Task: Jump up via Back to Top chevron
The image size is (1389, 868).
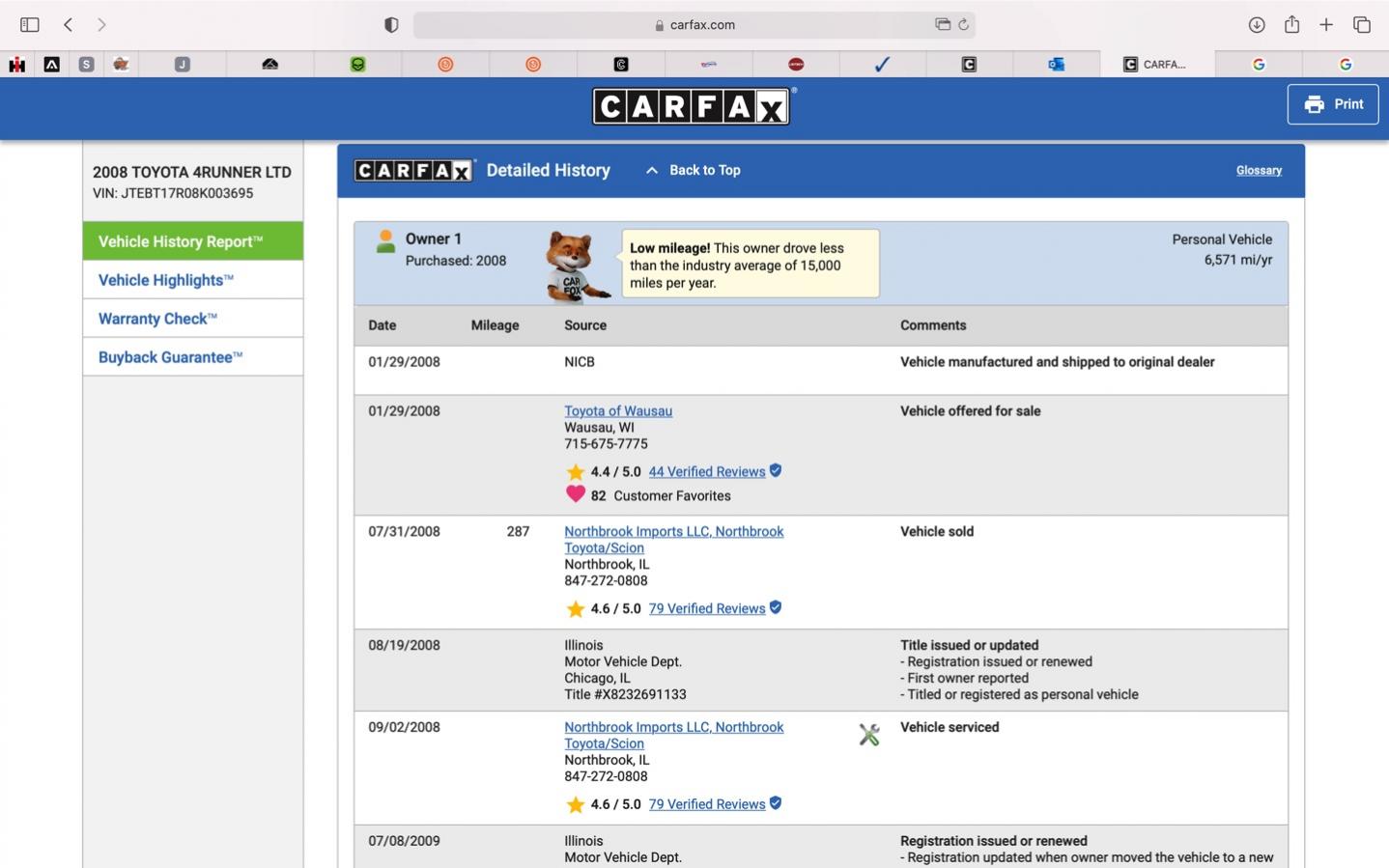Action: coord(652,170)
